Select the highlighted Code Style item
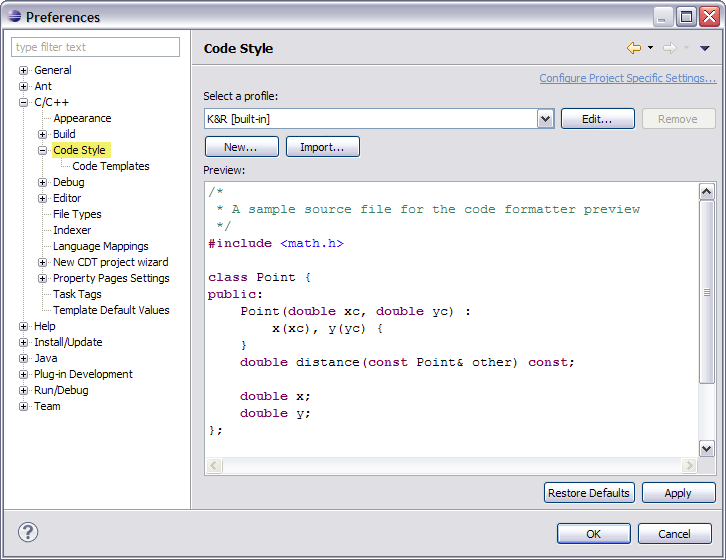Screen dimensions: 726x560 coord(81,150)
